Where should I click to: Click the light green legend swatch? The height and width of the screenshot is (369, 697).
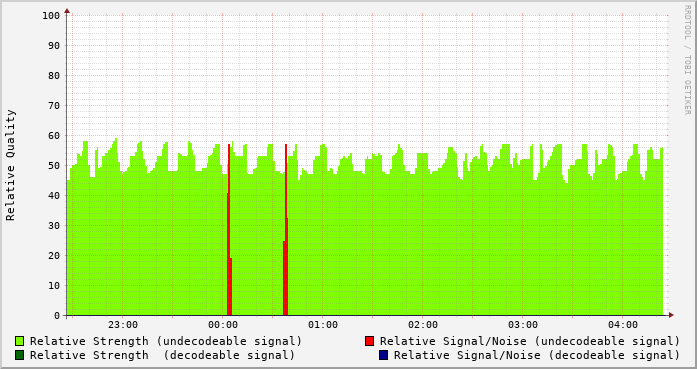click(x=19, y=341)
